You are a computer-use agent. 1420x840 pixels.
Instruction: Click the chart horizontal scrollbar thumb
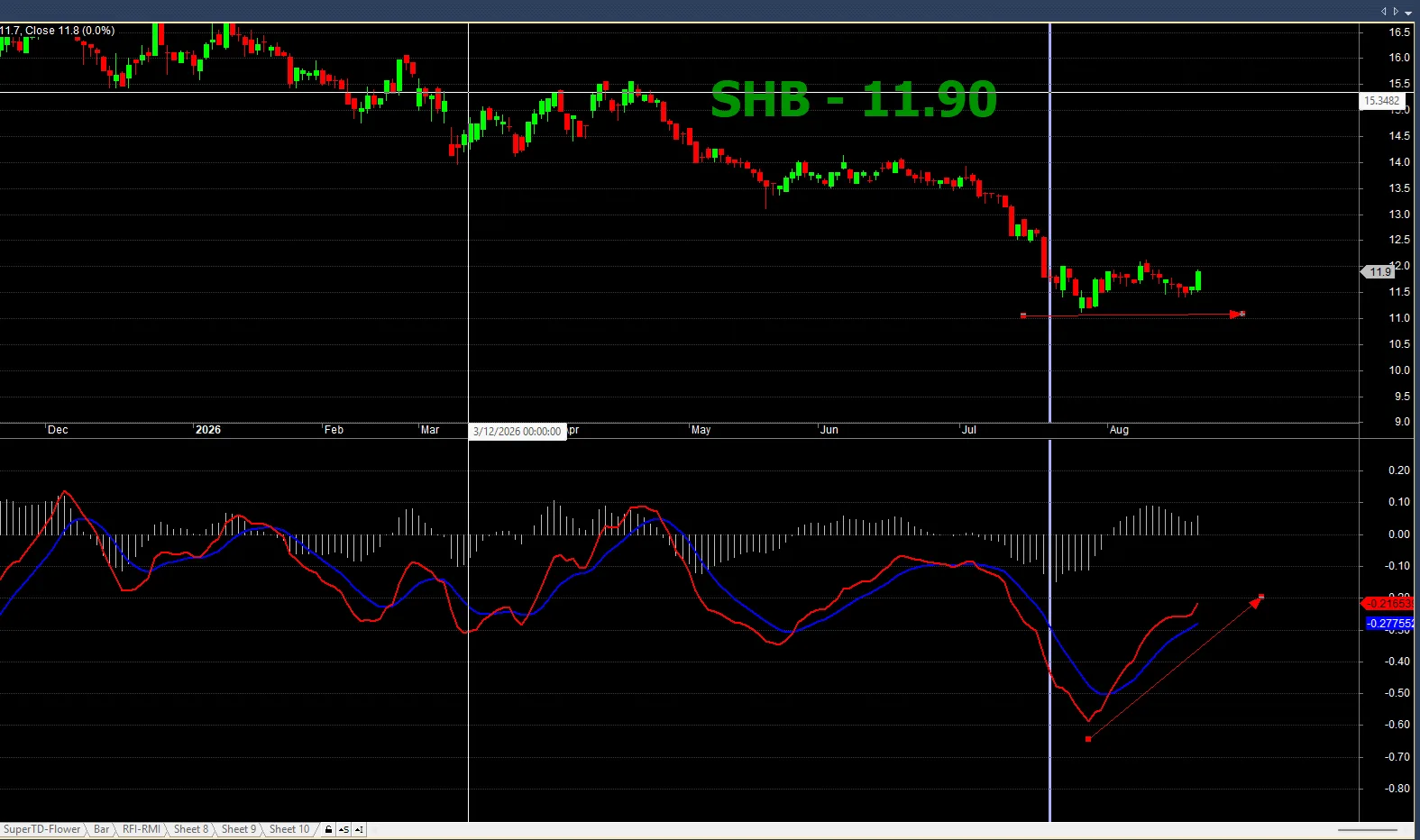pos(1368,830)
